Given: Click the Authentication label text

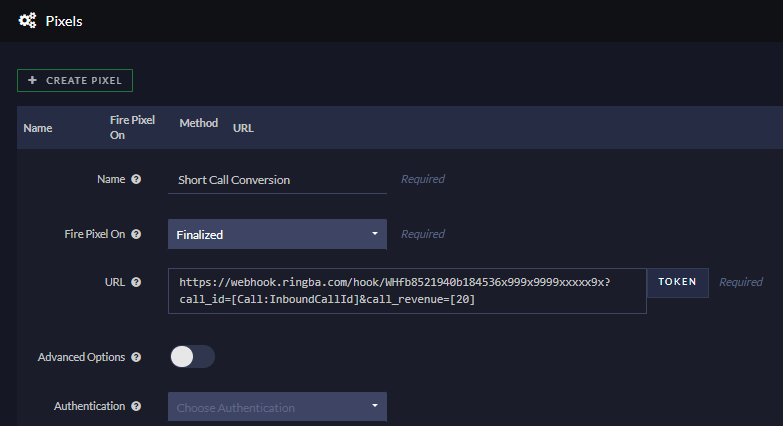Looking at the screenshot, I should coord(89,406).
